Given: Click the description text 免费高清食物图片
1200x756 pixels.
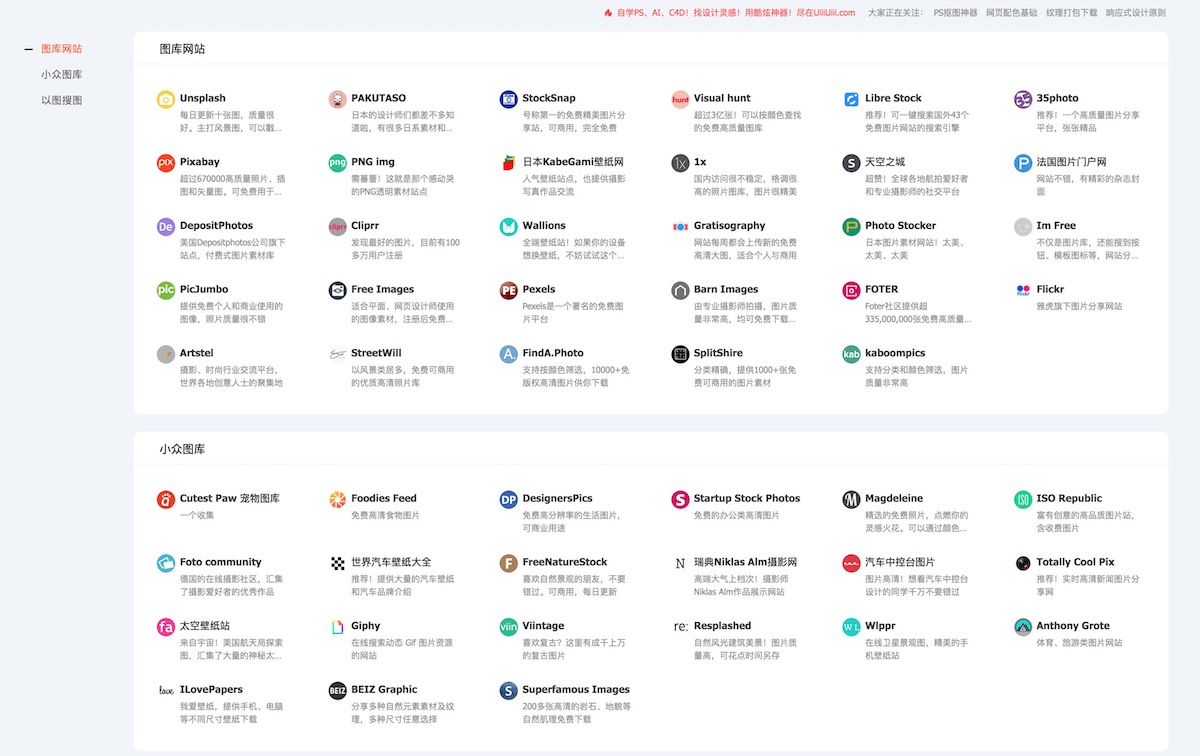Looking at the screenshot, I should (x=385, y=516).
